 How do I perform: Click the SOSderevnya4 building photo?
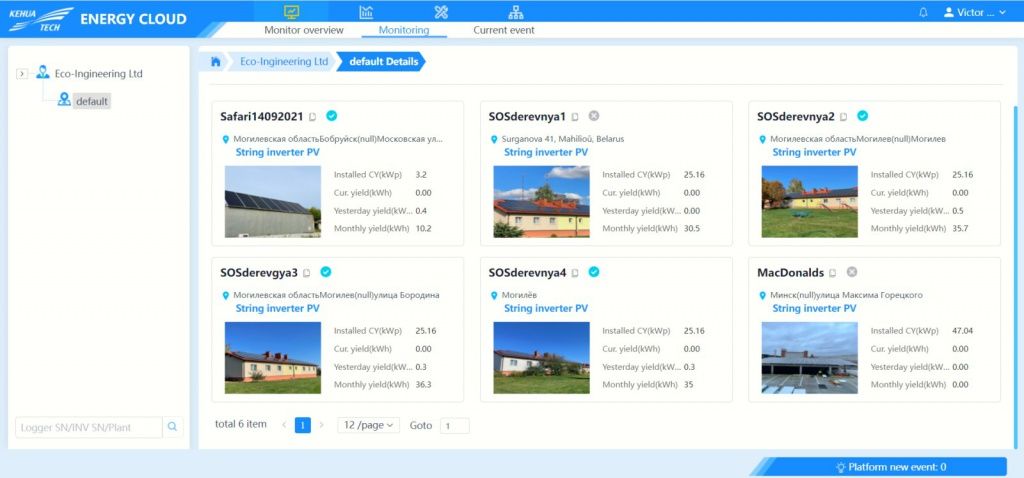(x=541, y=357)
